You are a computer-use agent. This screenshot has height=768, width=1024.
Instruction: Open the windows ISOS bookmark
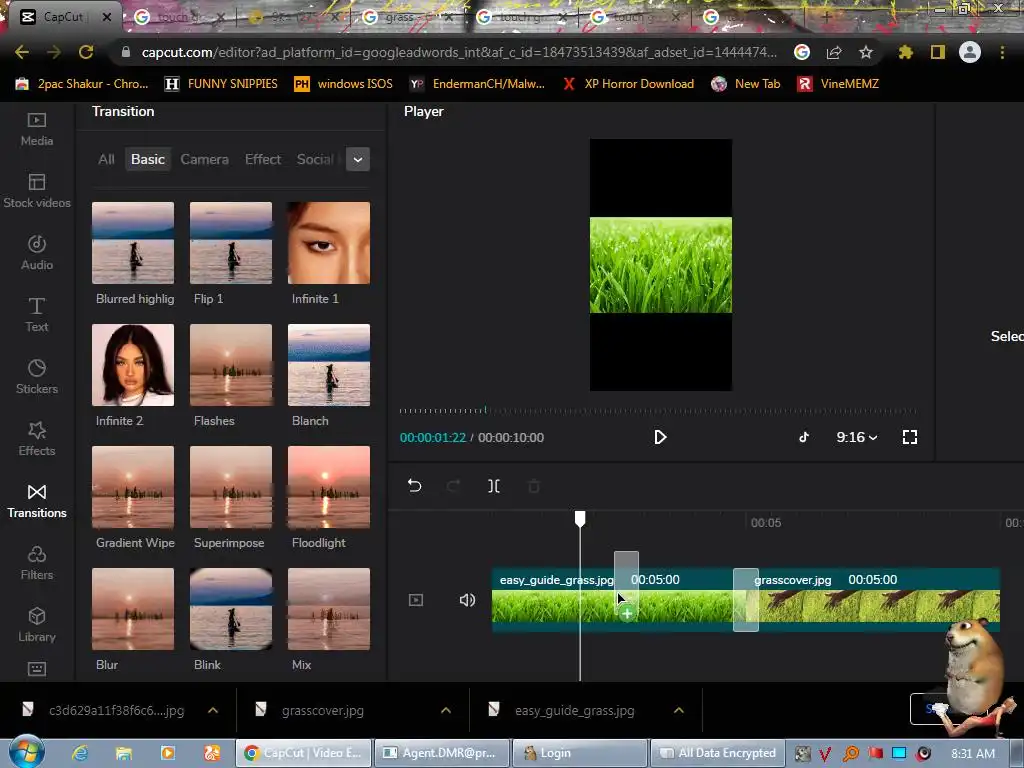[344, 84]
